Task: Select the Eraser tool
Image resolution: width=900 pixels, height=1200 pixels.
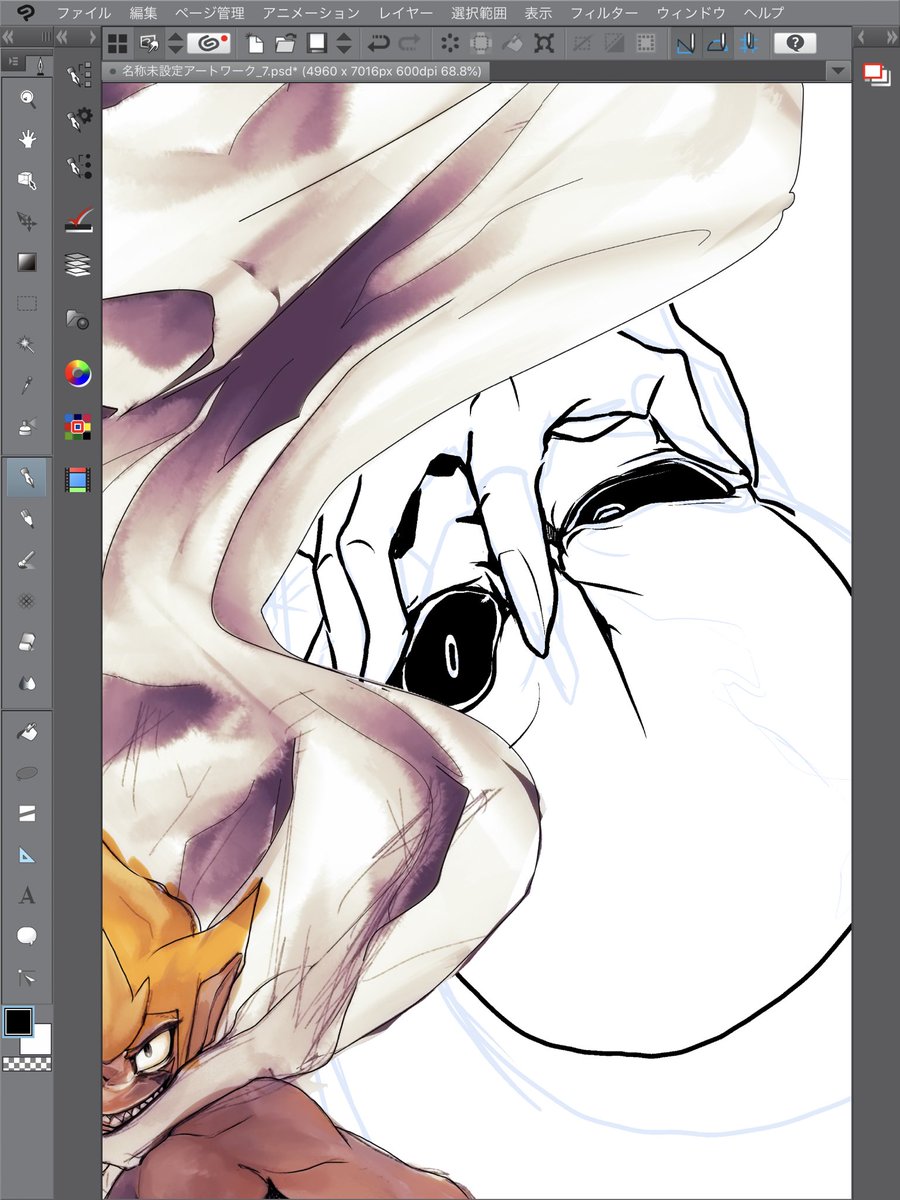Action: click(x=27, y=641)
